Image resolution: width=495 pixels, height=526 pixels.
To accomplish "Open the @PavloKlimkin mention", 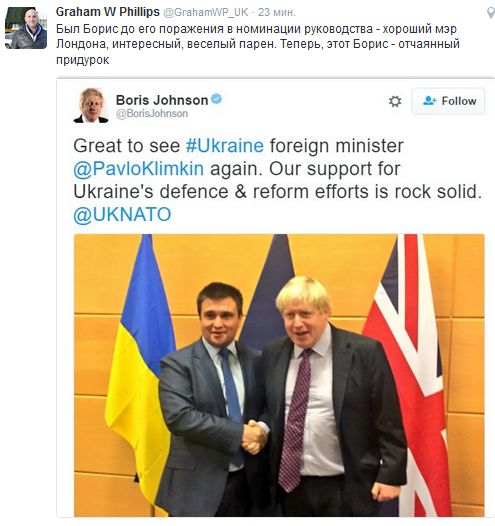I will point(139,169).
